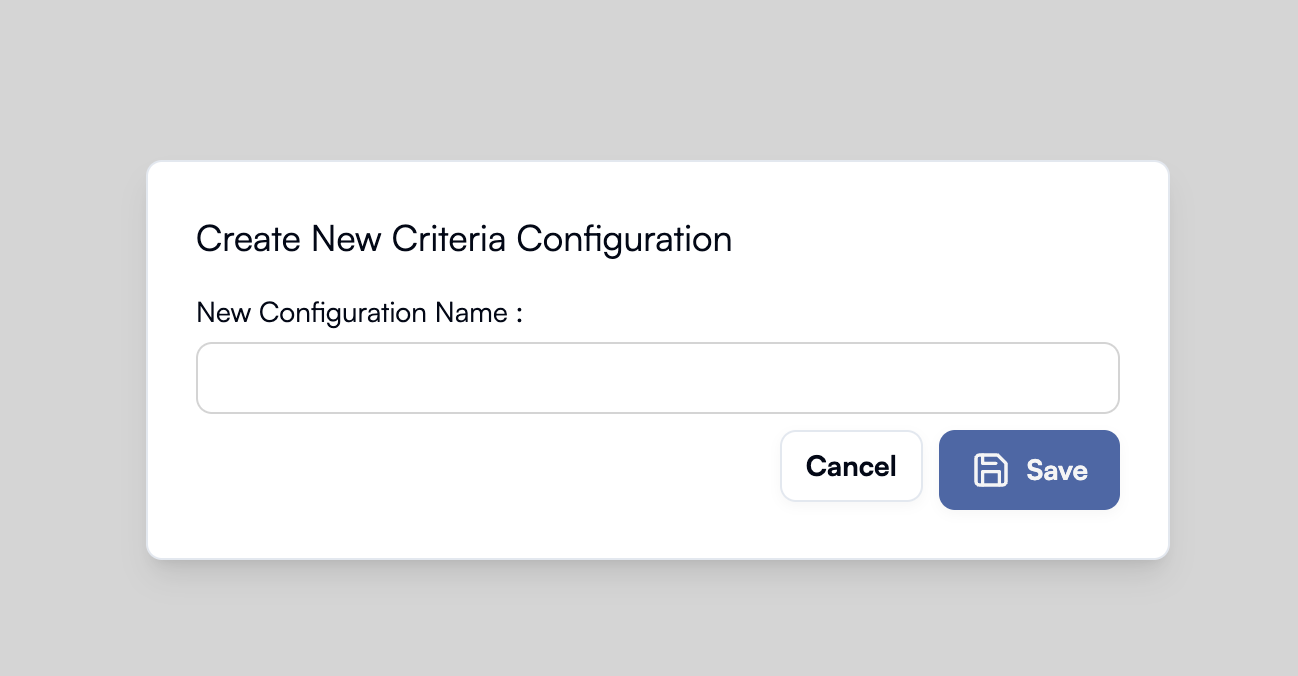The image size is (1298, 676).
Task: Click the 'New Configuration Name :' label
Action: pyautogui.click(x=360, y=313)
